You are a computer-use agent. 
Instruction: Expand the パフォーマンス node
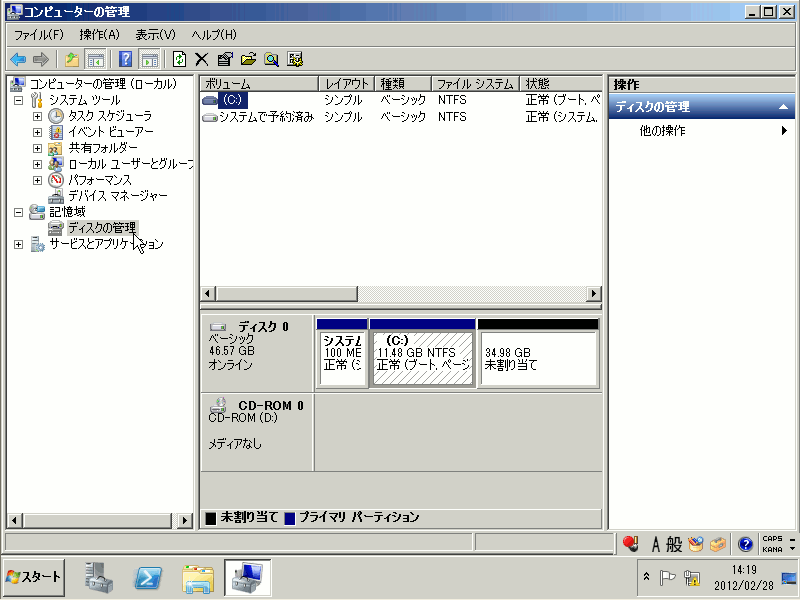pyautogui.click(x=37, y=180)
